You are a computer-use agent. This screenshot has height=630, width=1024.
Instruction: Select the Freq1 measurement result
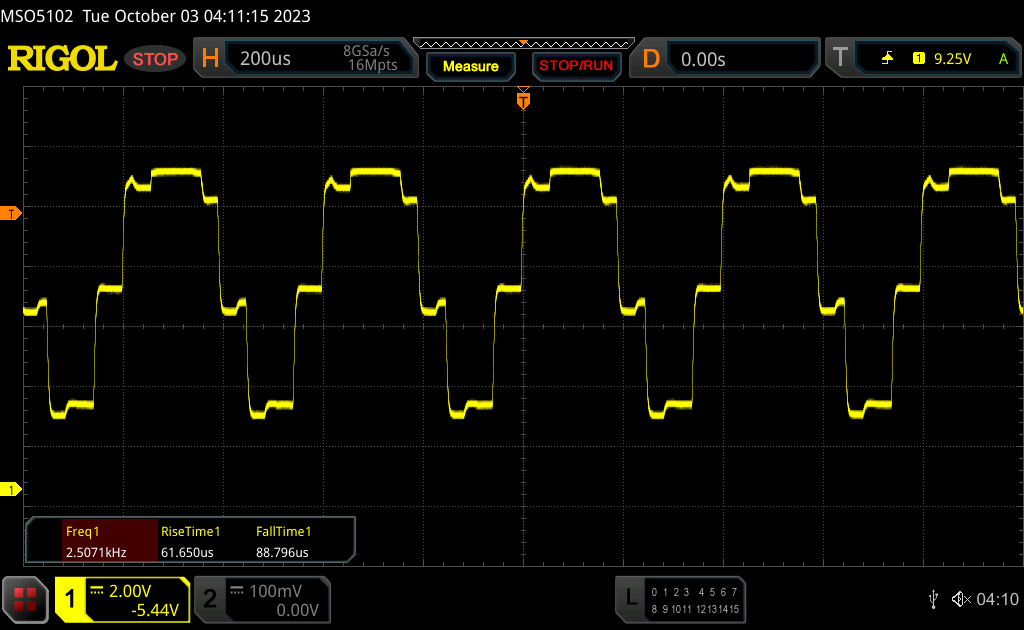93,541
